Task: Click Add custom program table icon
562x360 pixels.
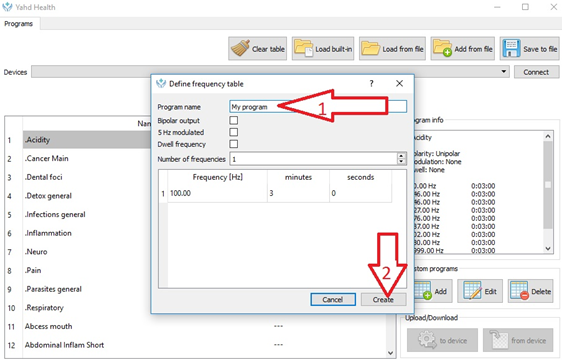Action: pos(423,291)
